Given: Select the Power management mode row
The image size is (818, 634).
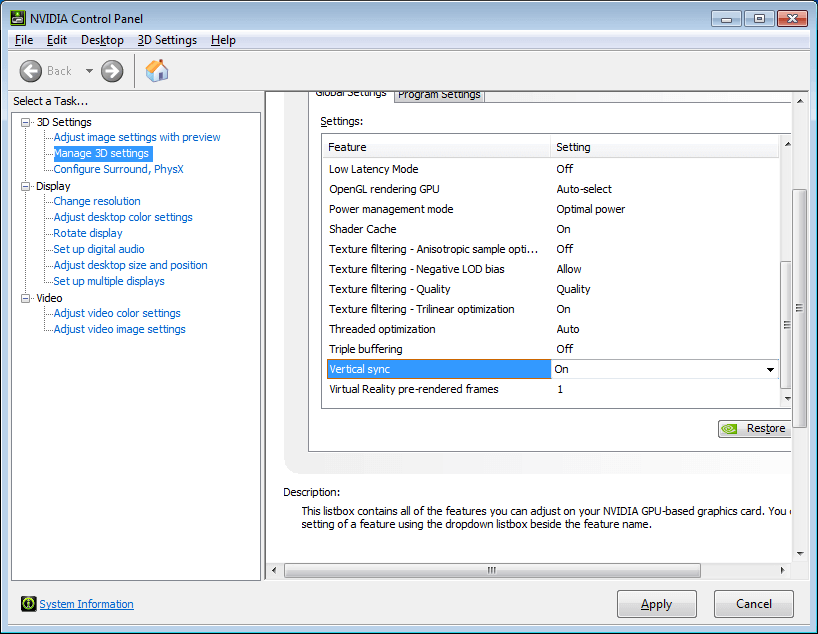Looking at the screenshot, I should [x=551, y=209].
